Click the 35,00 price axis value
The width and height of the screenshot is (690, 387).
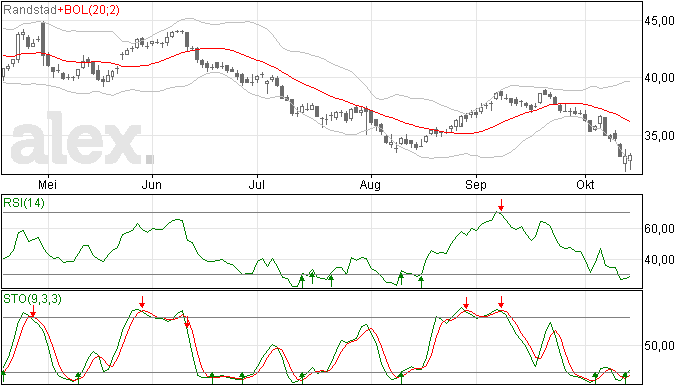(x=659, y=136)
